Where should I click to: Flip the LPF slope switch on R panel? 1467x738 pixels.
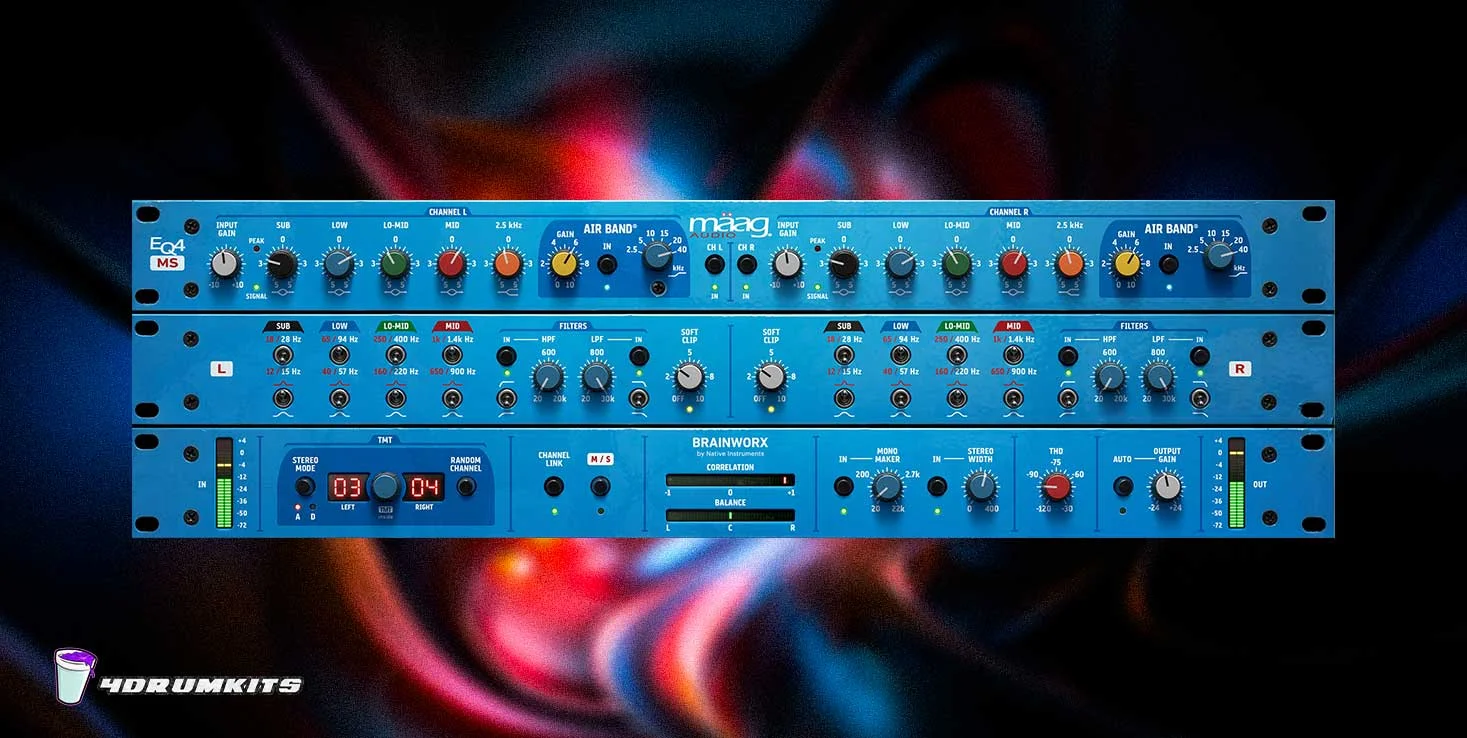point(1200,400)
